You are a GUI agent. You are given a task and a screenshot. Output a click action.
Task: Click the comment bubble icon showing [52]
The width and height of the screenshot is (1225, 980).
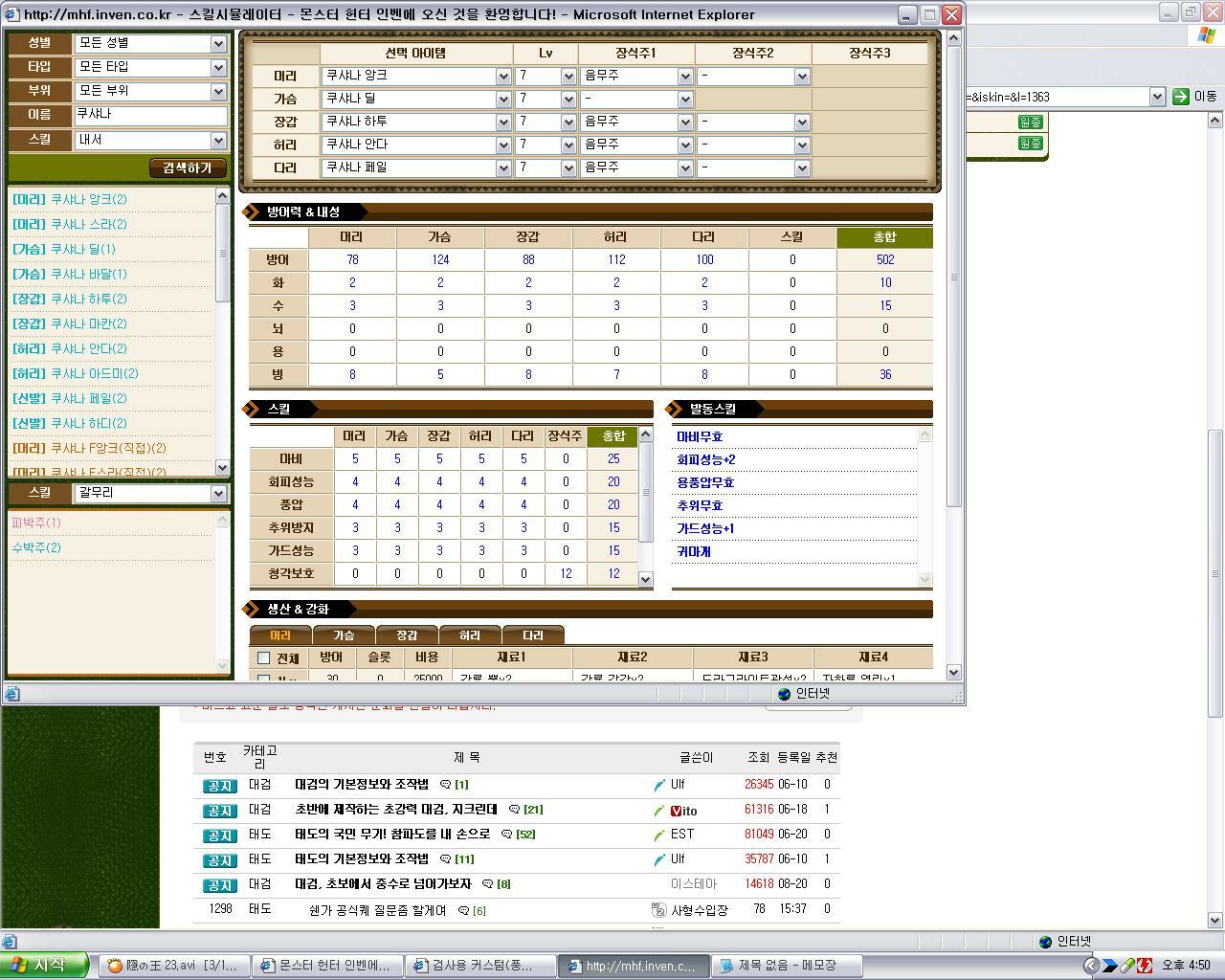(507, 835)
